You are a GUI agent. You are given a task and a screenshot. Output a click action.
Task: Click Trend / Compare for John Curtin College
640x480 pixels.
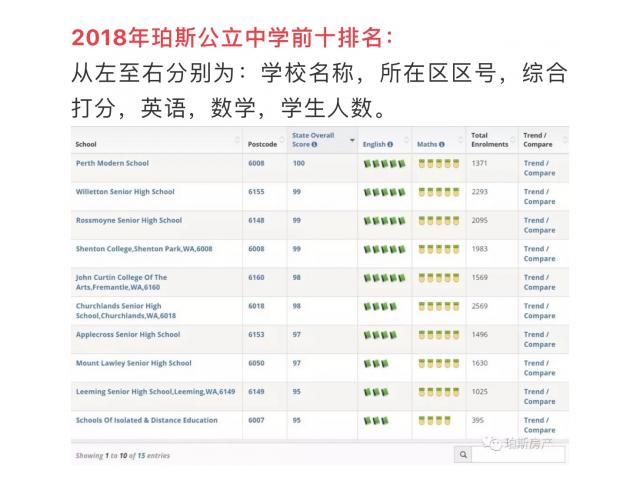[539, 282]
